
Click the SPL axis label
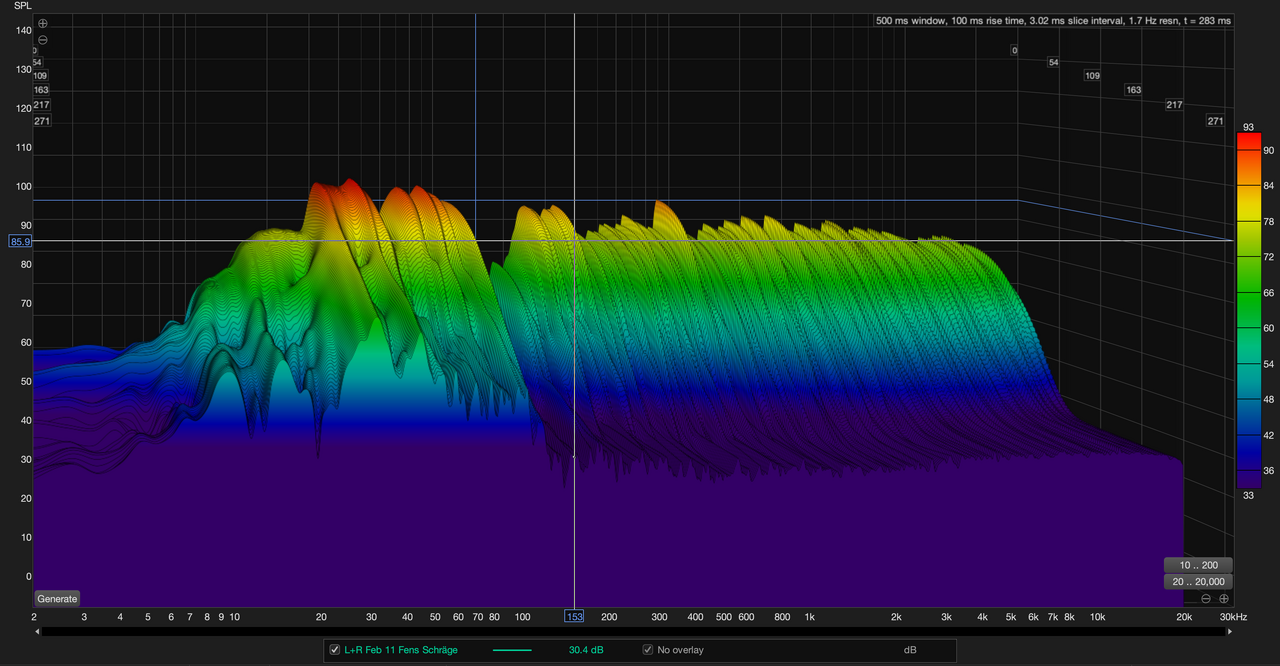coord(23,6)
